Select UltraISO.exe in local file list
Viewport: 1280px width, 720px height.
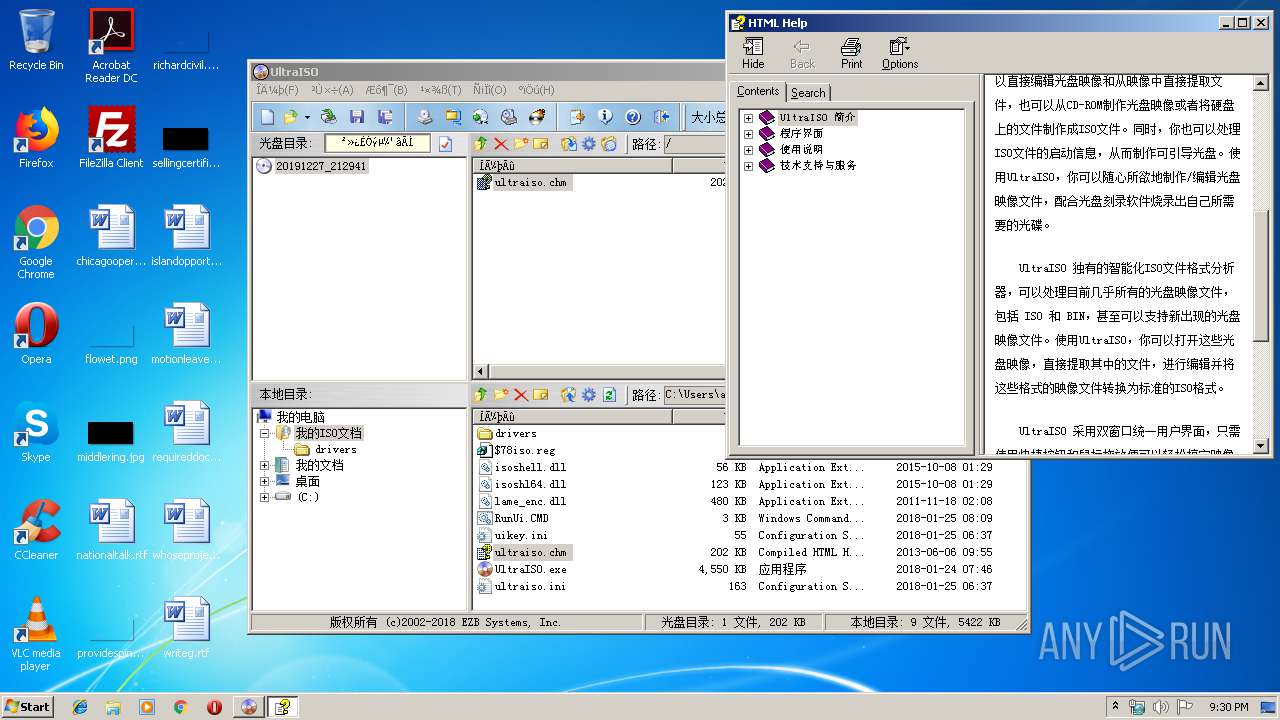(530, 569)
